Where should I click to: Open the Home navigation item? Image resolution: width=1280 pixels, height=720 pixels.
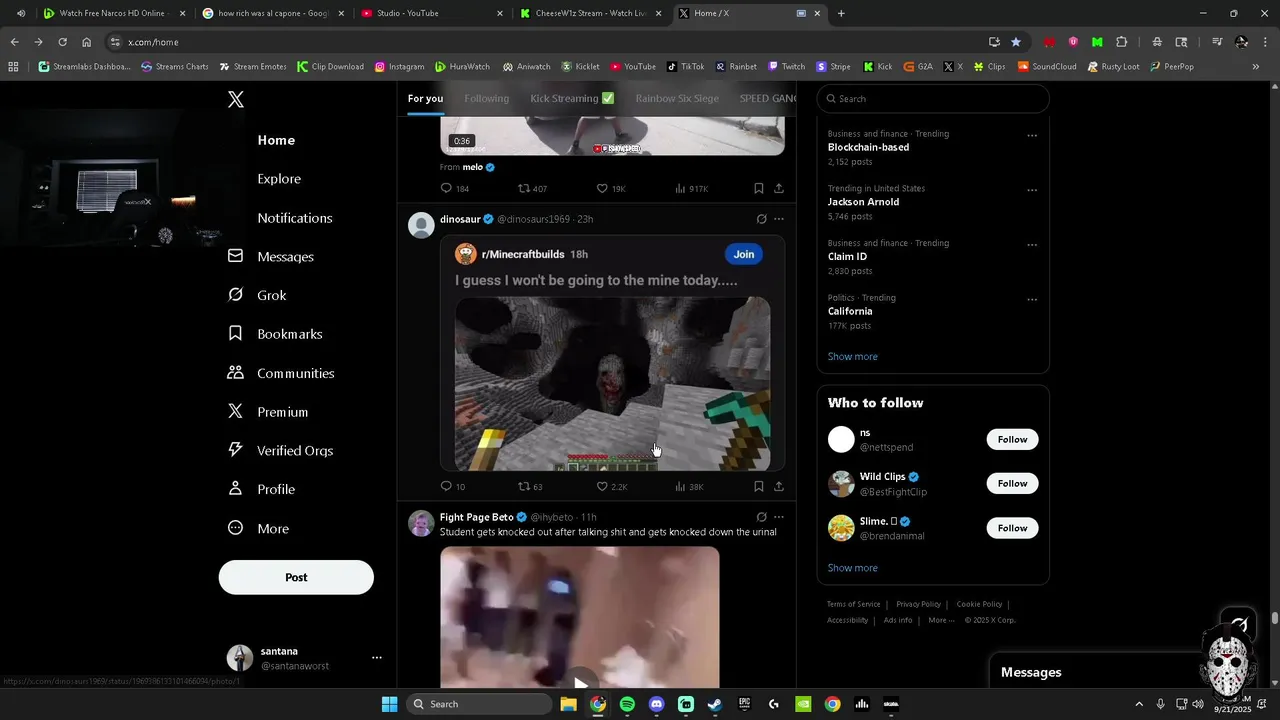click(x=276, y=140)
